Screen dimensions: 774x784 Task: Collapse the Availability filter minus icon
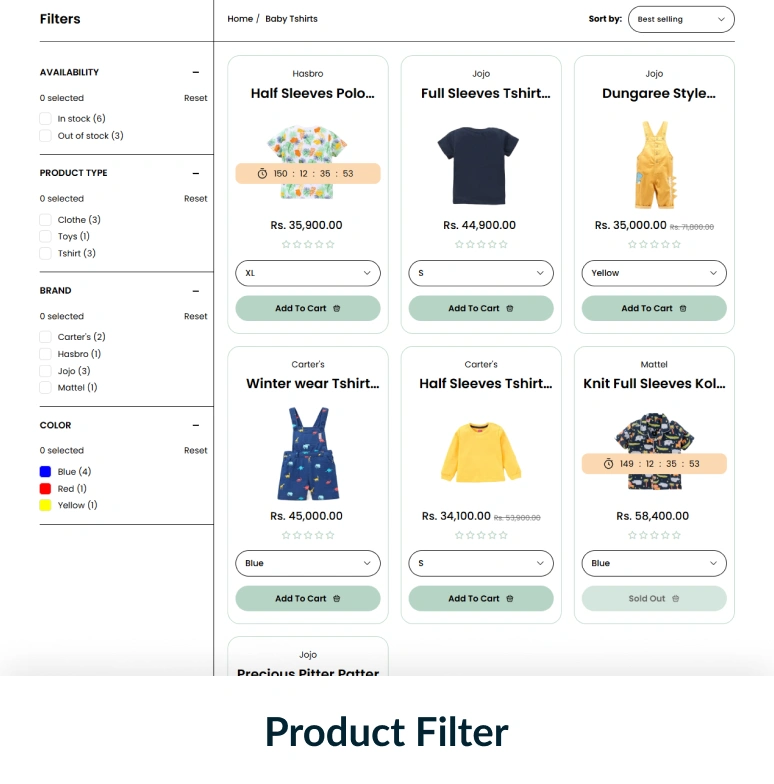point(196,72)
